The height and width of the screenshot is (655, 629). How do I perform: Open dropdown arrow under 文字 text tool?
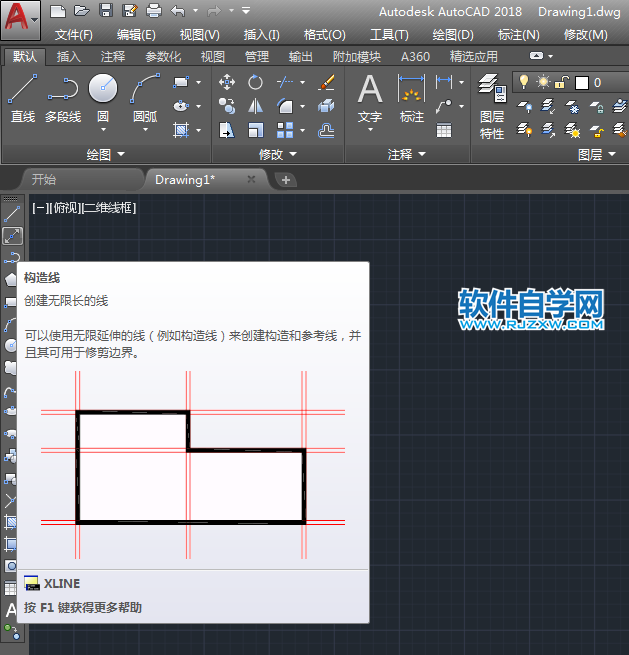point(370,130)
